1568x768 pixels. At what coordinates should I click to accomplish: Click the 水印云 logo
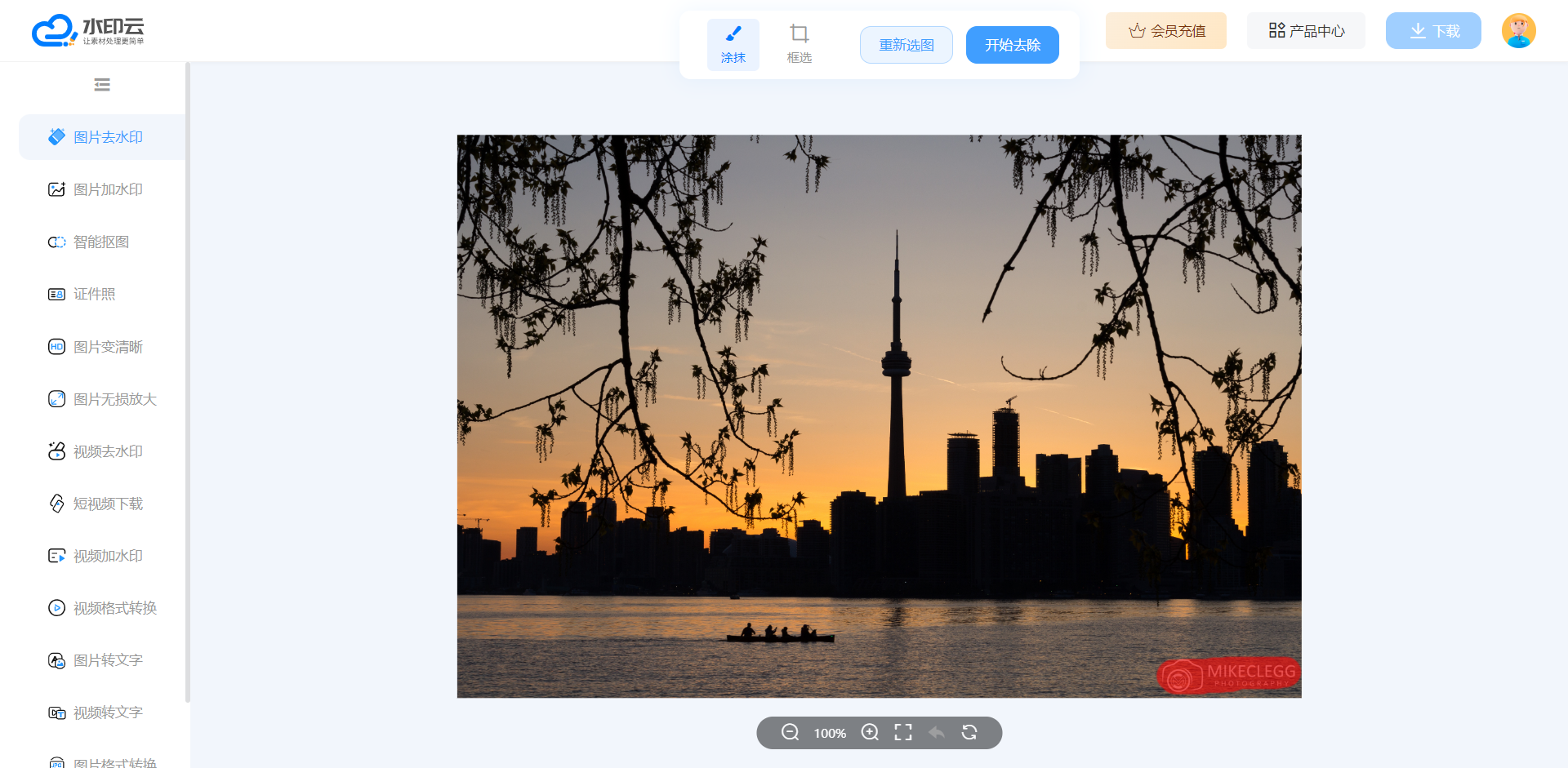(88, 31)
